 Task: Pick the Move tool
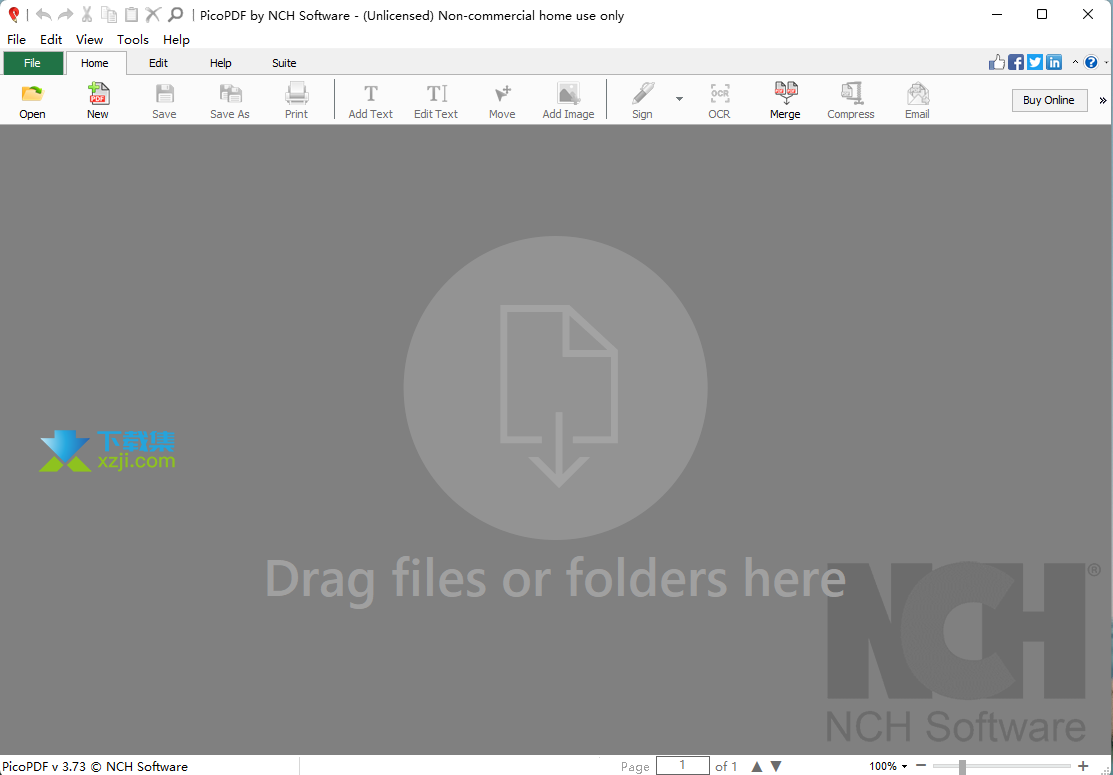point(502,100)
